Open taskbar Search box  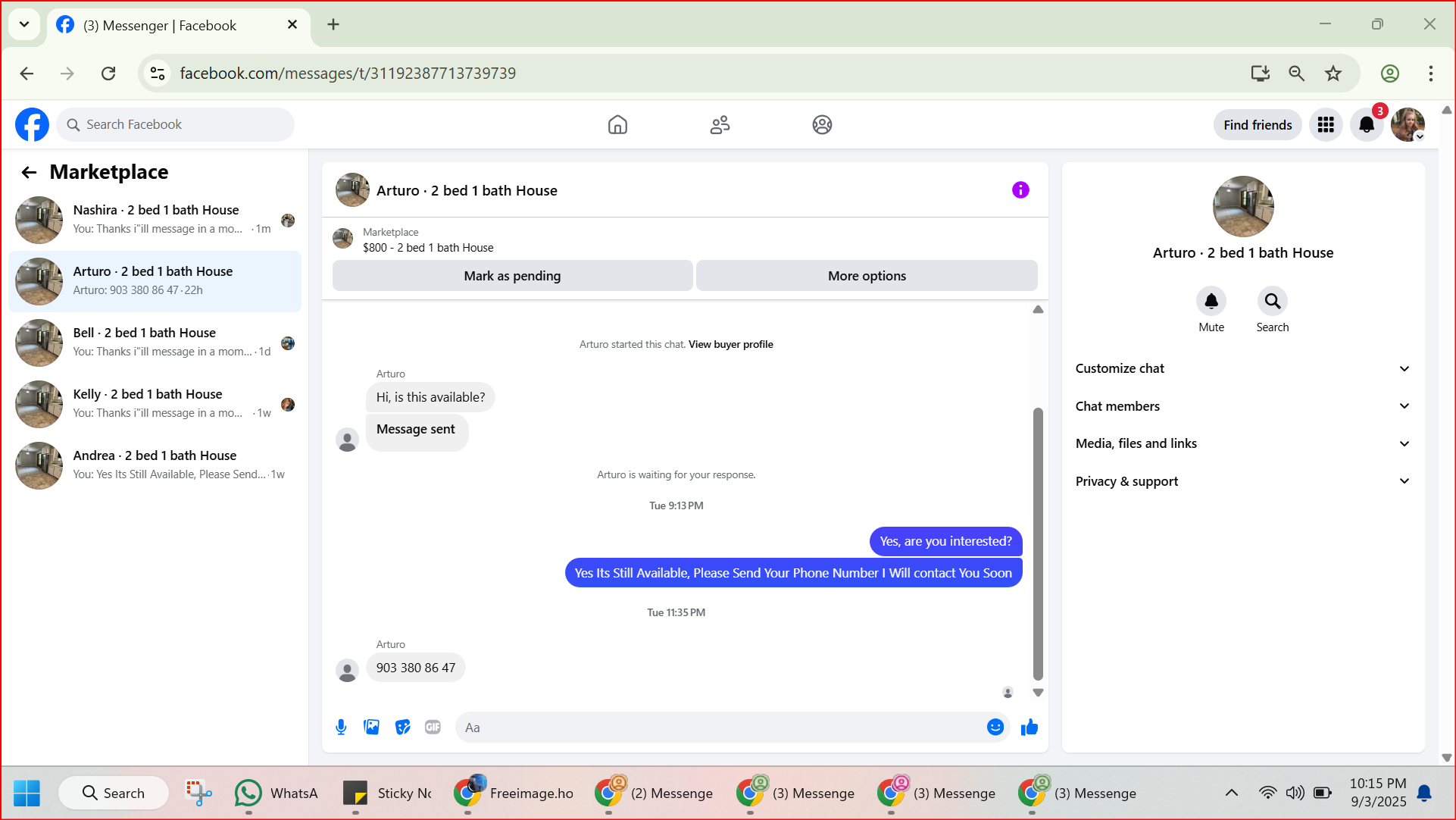point(114,793)
